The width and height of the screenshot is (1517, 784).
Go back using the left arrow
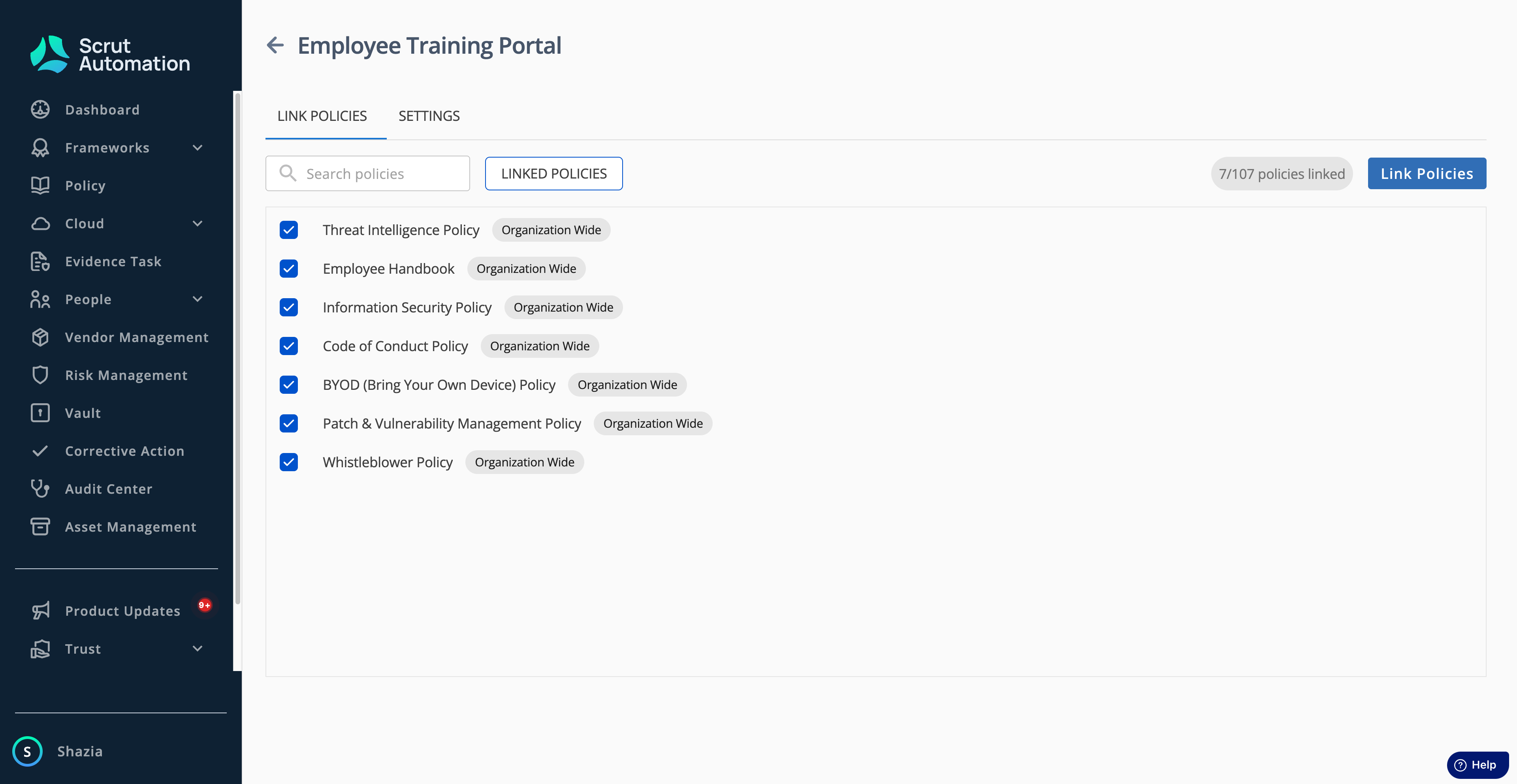click(275, 45)
